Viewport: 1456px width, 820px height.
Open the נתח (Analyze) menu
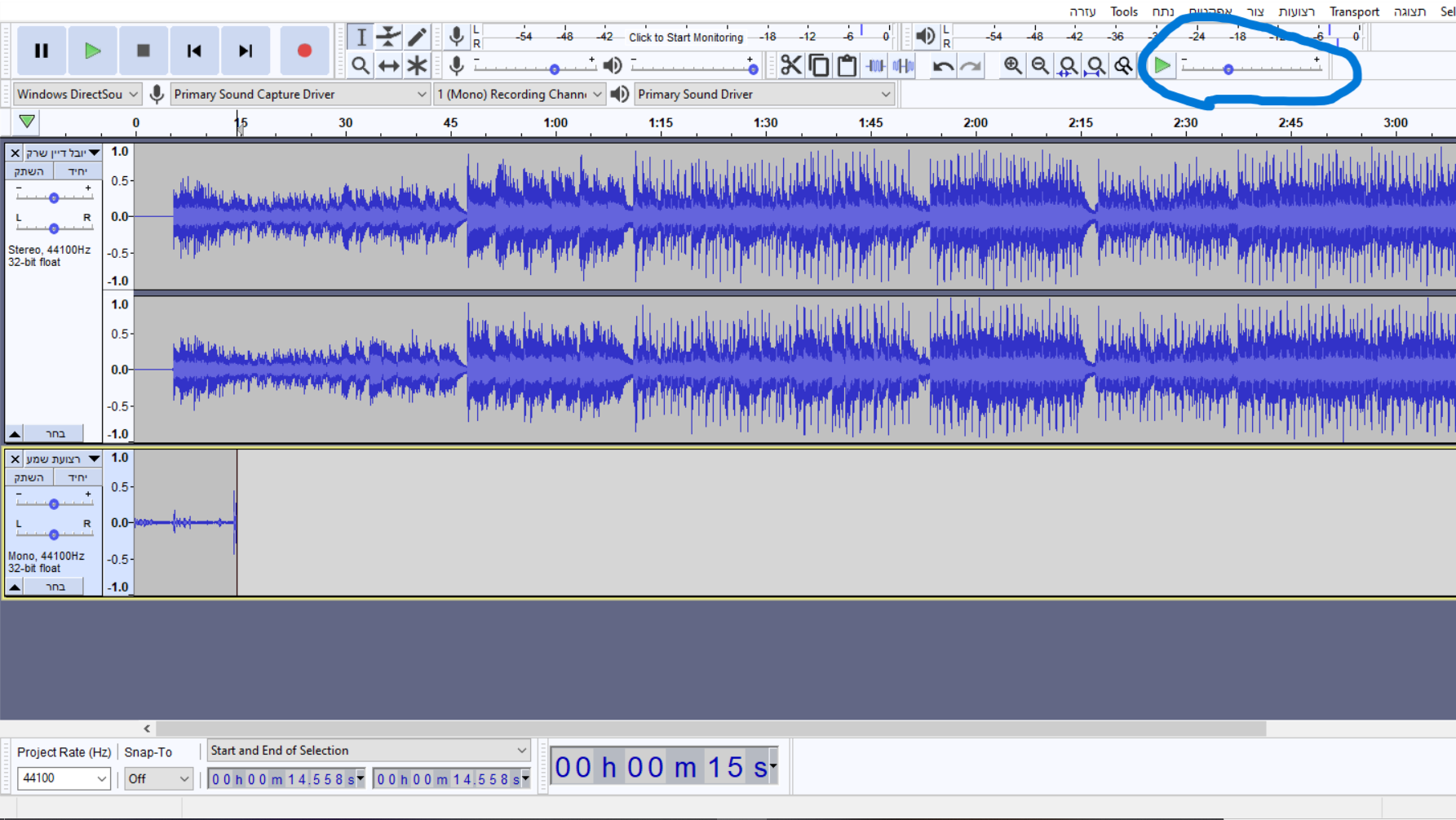point(1163,11)
